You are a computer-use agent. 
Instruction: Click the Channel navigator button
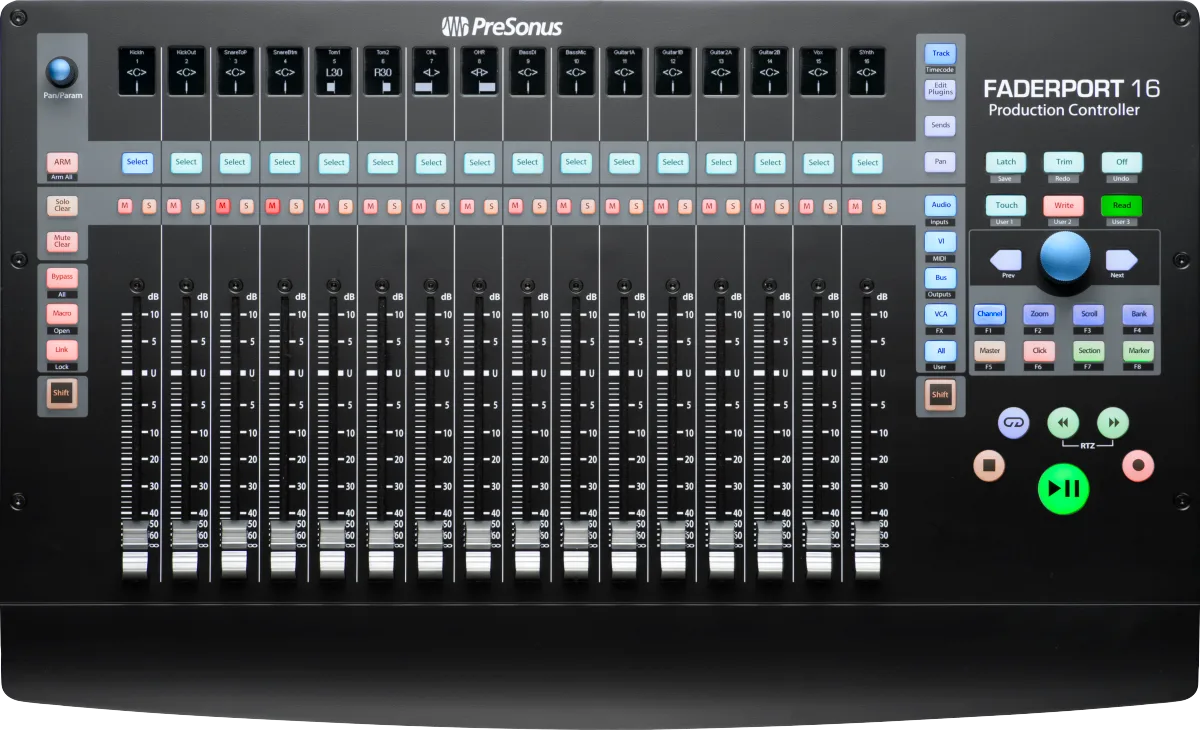990,314
